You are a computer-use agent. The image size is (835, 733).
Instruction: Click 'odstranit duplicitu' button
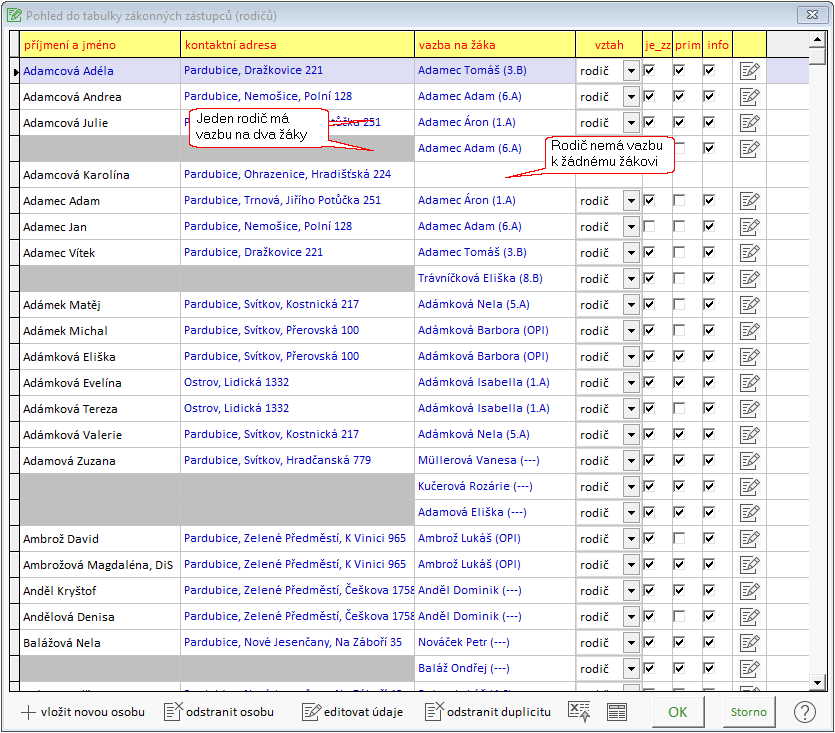coord(488,712)
